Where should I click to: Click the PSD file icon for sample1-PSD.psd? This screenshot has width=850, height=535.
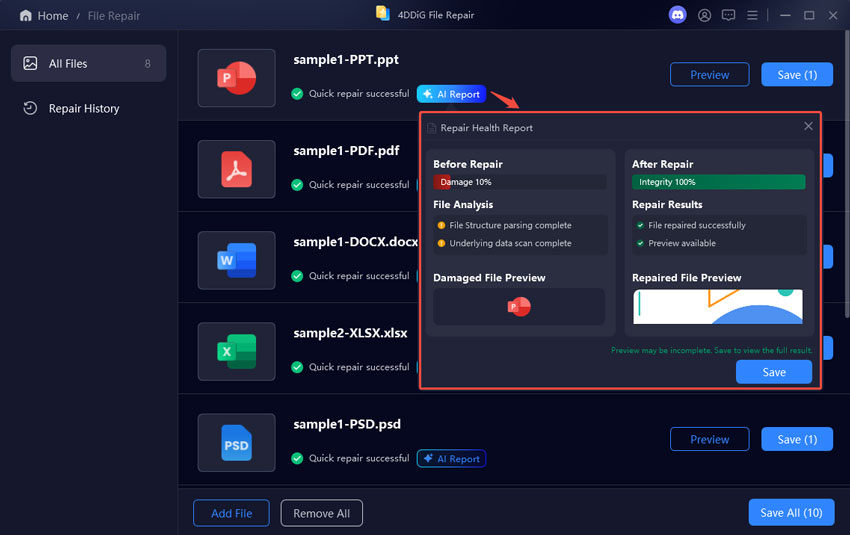coord(236,443)
